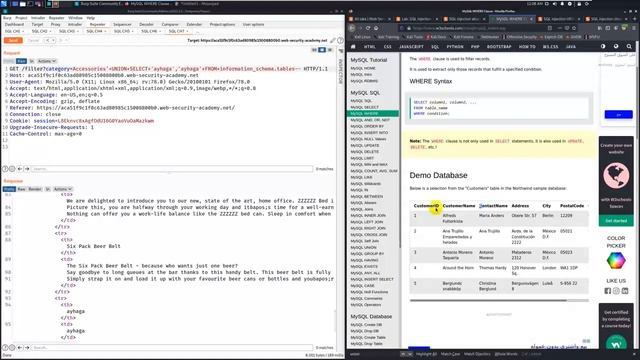Screen dimensions: 640x360
Task: Open W3Schools globe translate icon
Action: coord(616,47)
